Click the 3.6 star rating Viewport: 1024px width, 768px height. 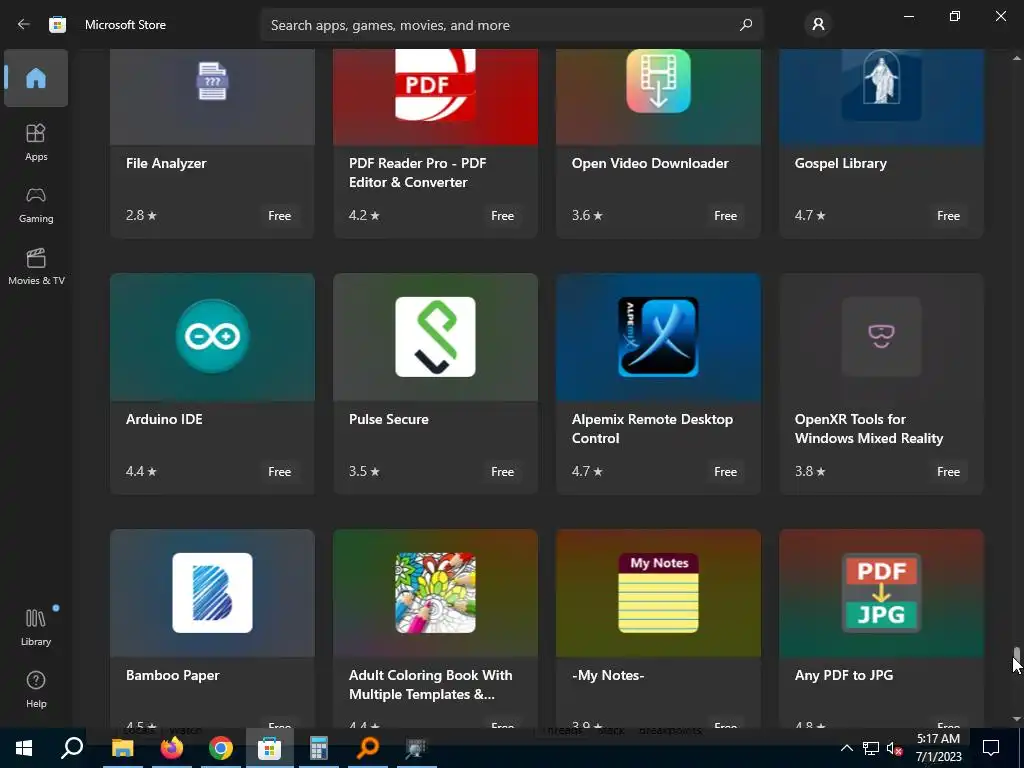(587, 215)
